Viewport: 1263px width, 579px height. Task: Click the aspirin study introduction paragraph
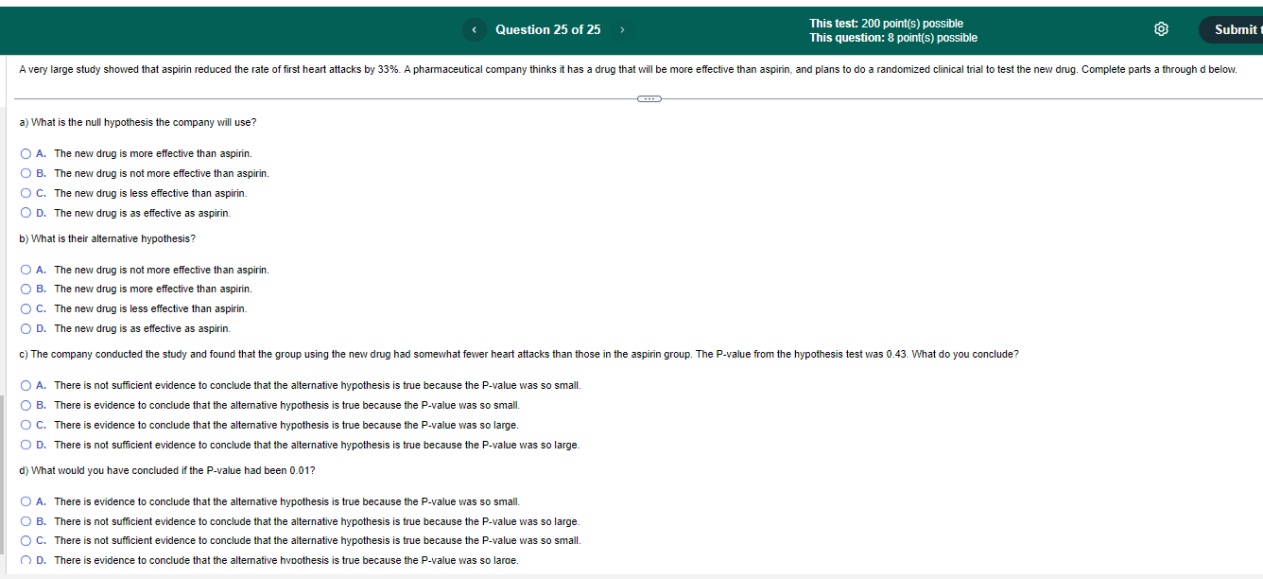pyautogui.click(x=628, y=69)
